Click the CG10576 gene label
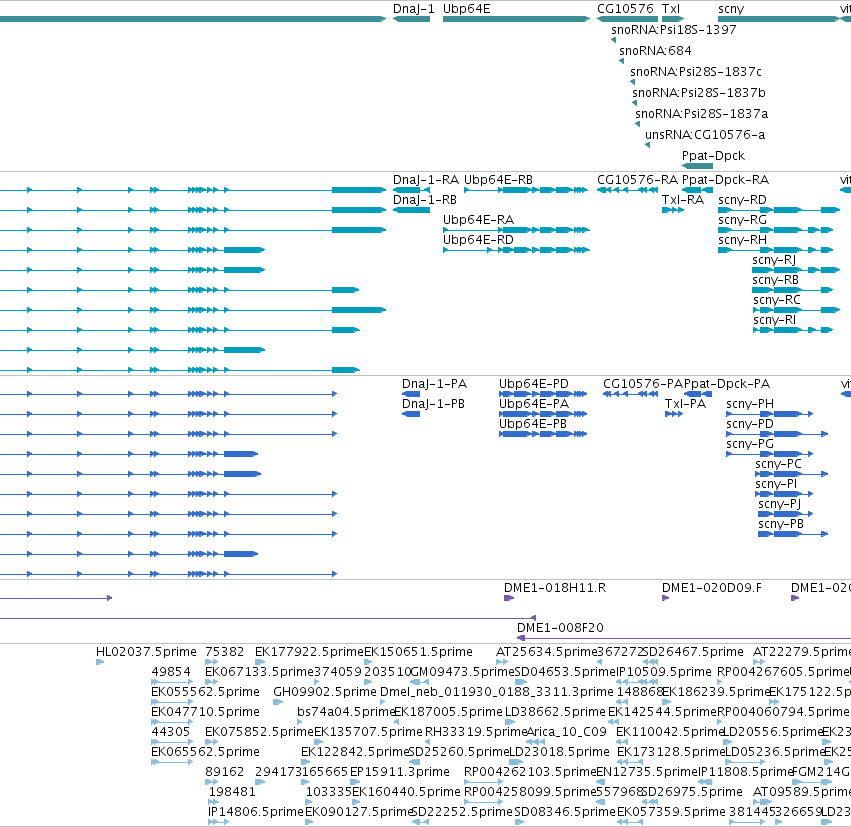Image resolution: width=851 pixels, height=827 pixels. coord(625,9)
